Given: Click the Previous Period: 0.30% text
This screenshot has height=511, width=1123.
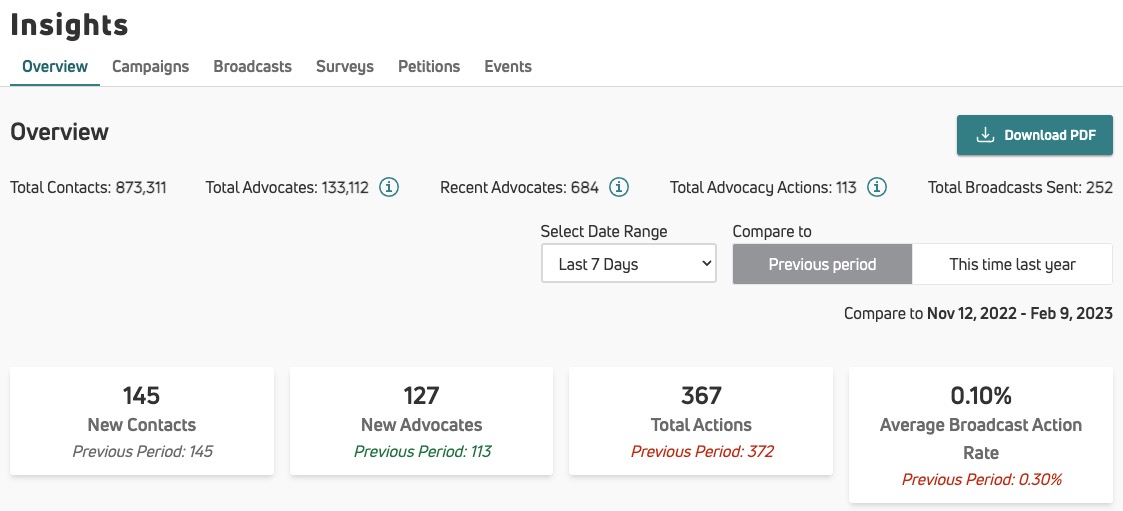Looking at the screenshot, I should (x=982, y=479).
